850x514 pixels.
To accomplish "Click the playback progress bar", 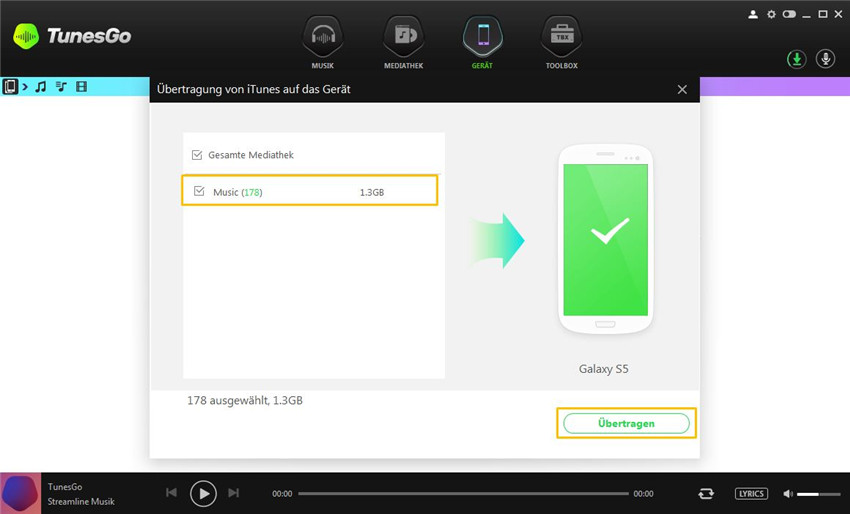I will (x=463, y=493).
